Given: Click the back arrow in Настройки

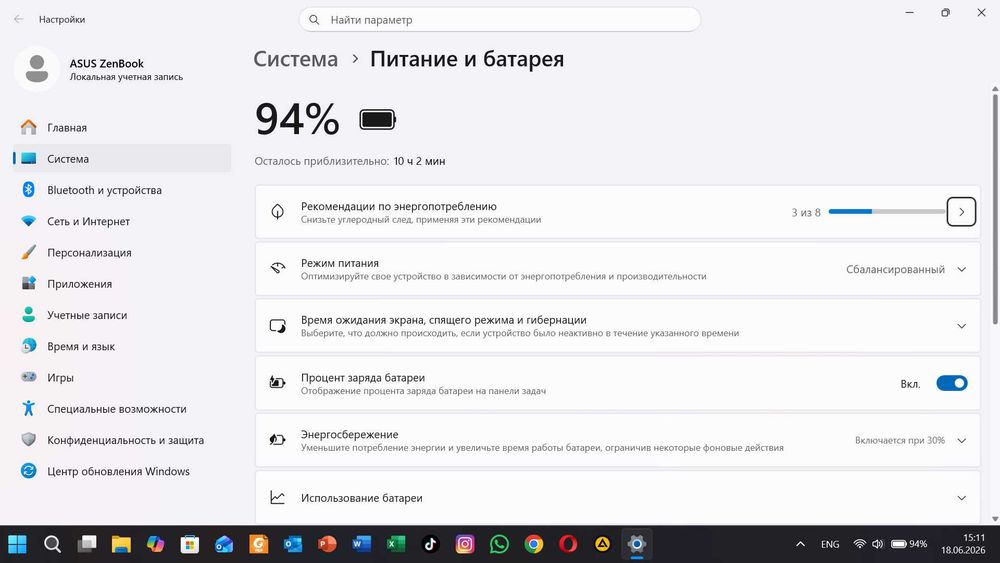Looking at the screenshot, I should (x=18, y=19).
